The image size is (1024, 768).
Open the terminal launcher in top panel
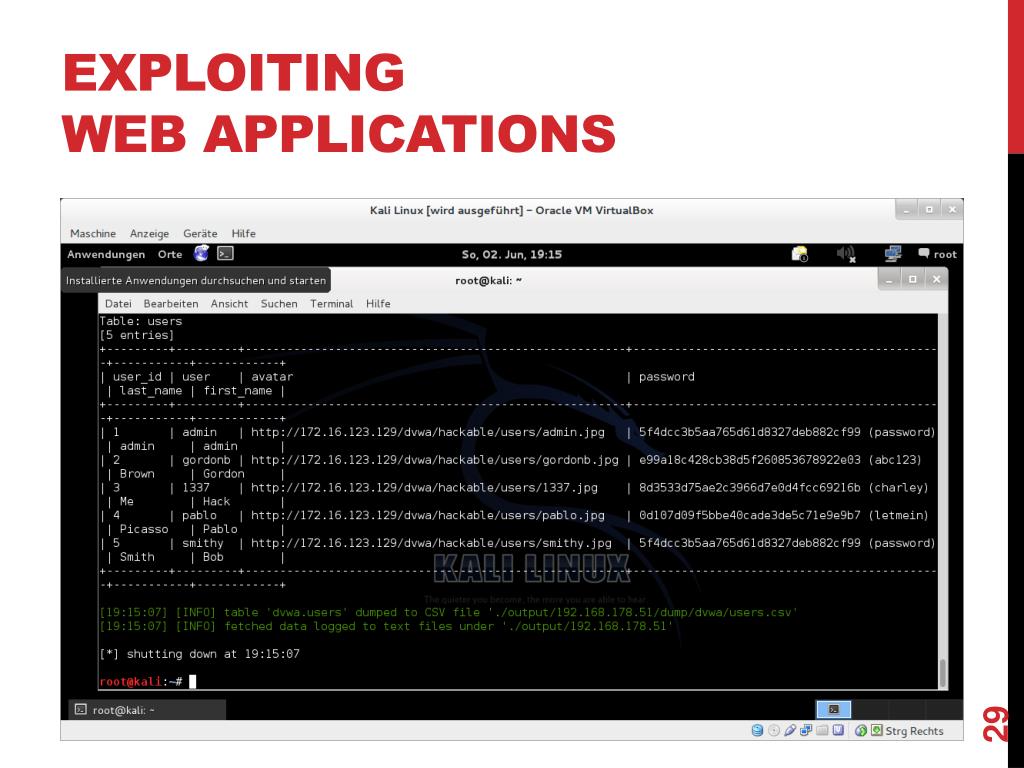pyautogui.click(x=225, y=253)
